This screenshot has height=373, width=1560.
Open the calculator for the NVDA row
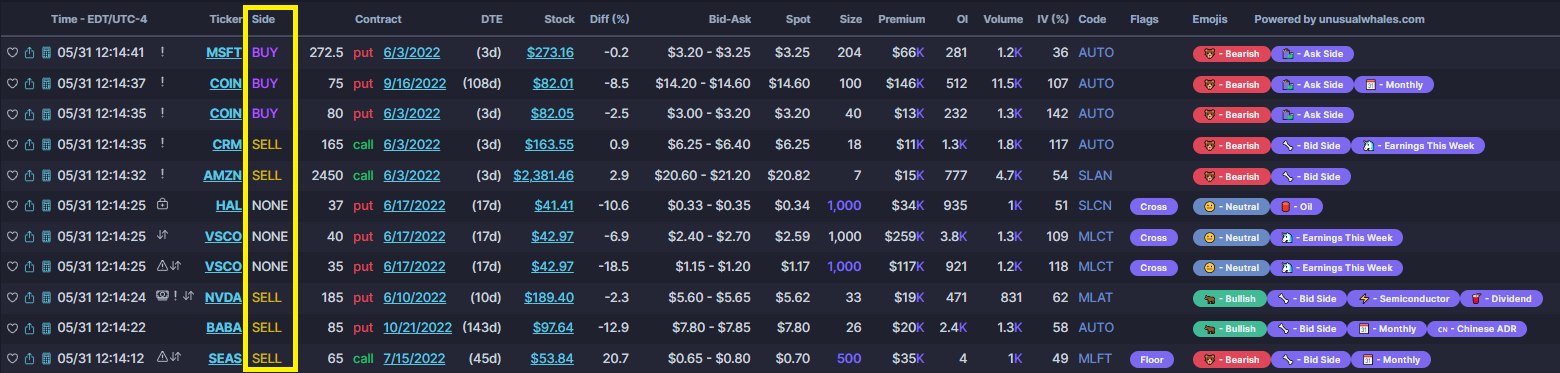click(x=46, y=298)
